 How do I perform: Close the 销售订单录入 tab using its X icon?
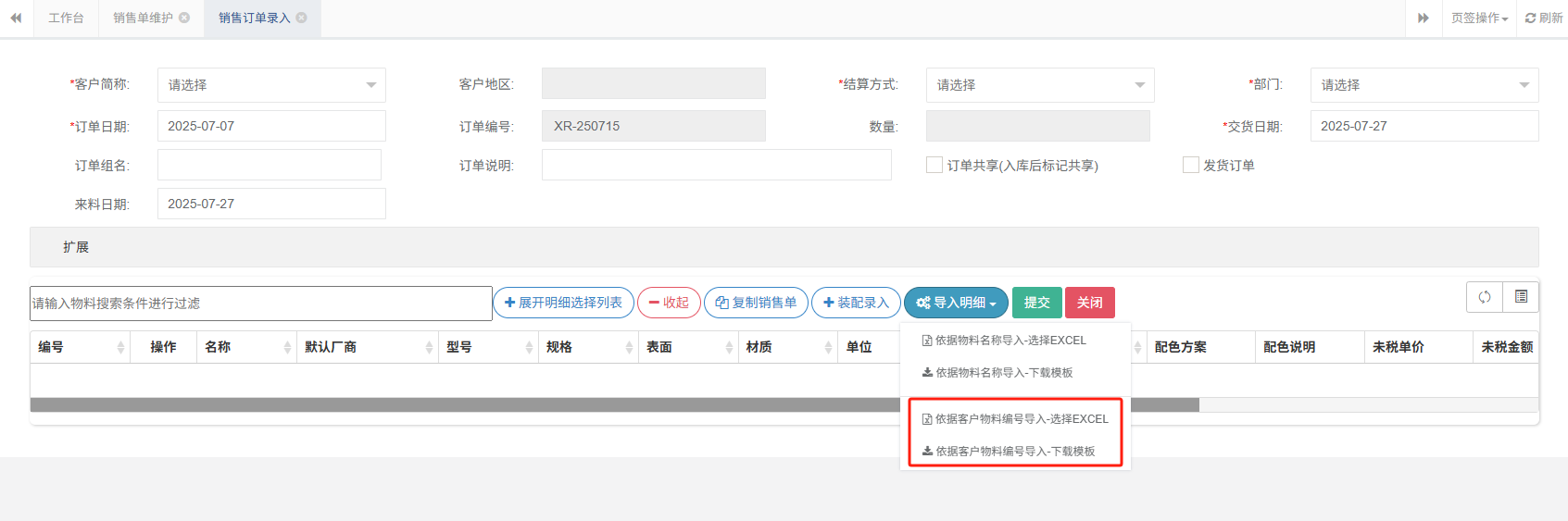click(301, 18)
